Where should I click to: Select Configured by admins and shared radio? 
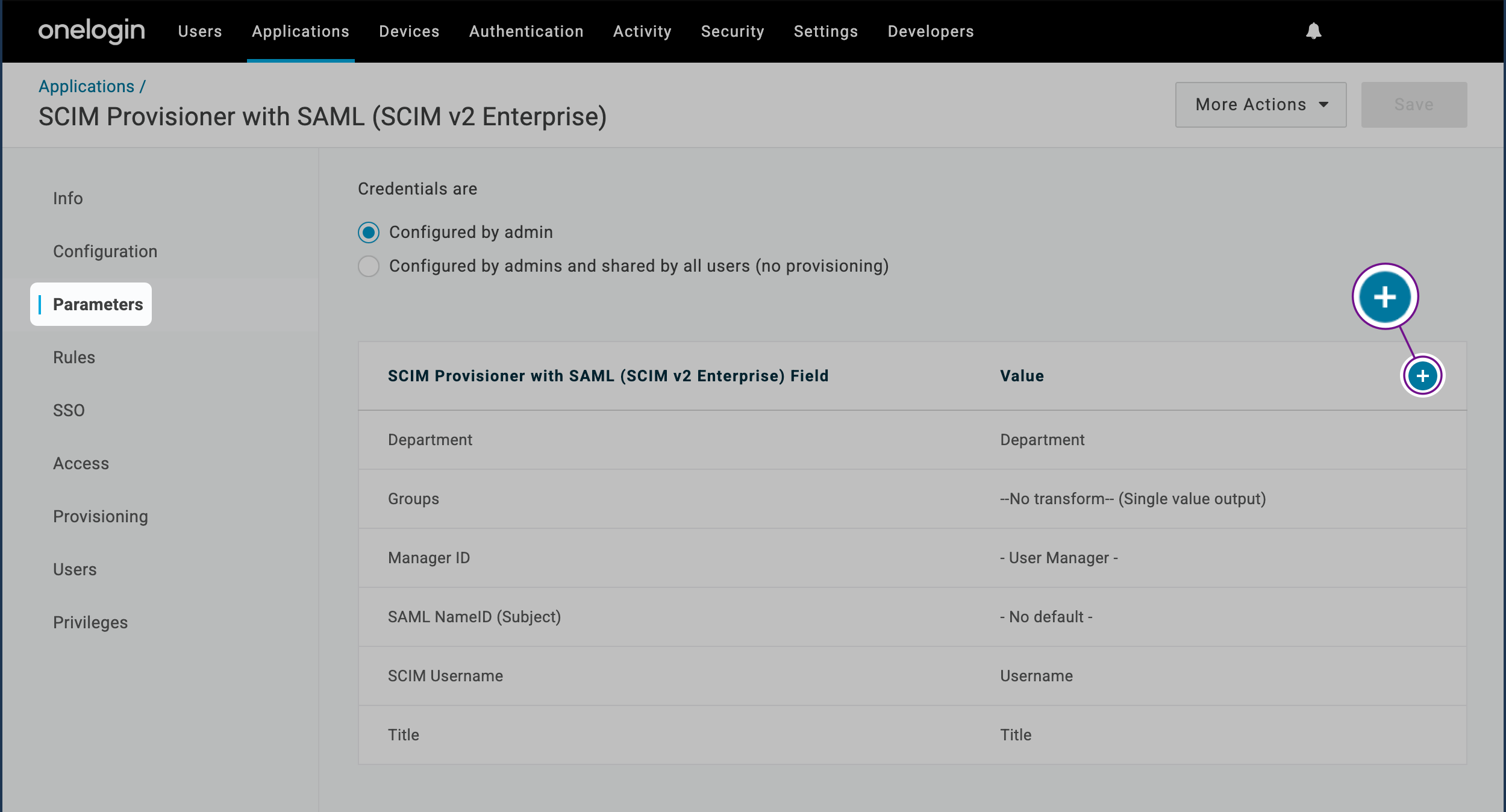[x=369, y=266]
